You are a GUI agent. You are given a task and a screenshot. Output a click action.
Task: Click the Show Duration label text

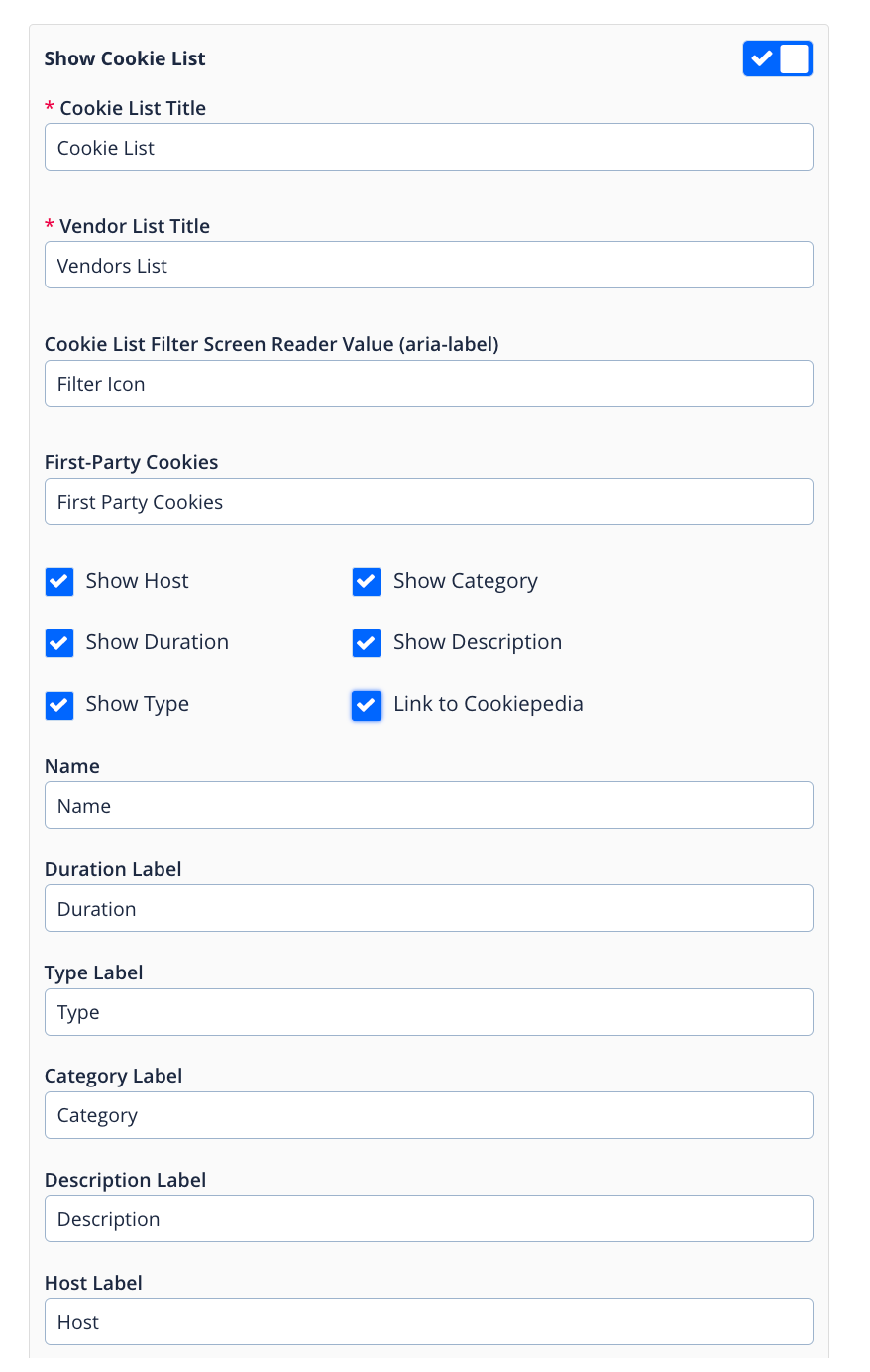[x=157, y=643]
